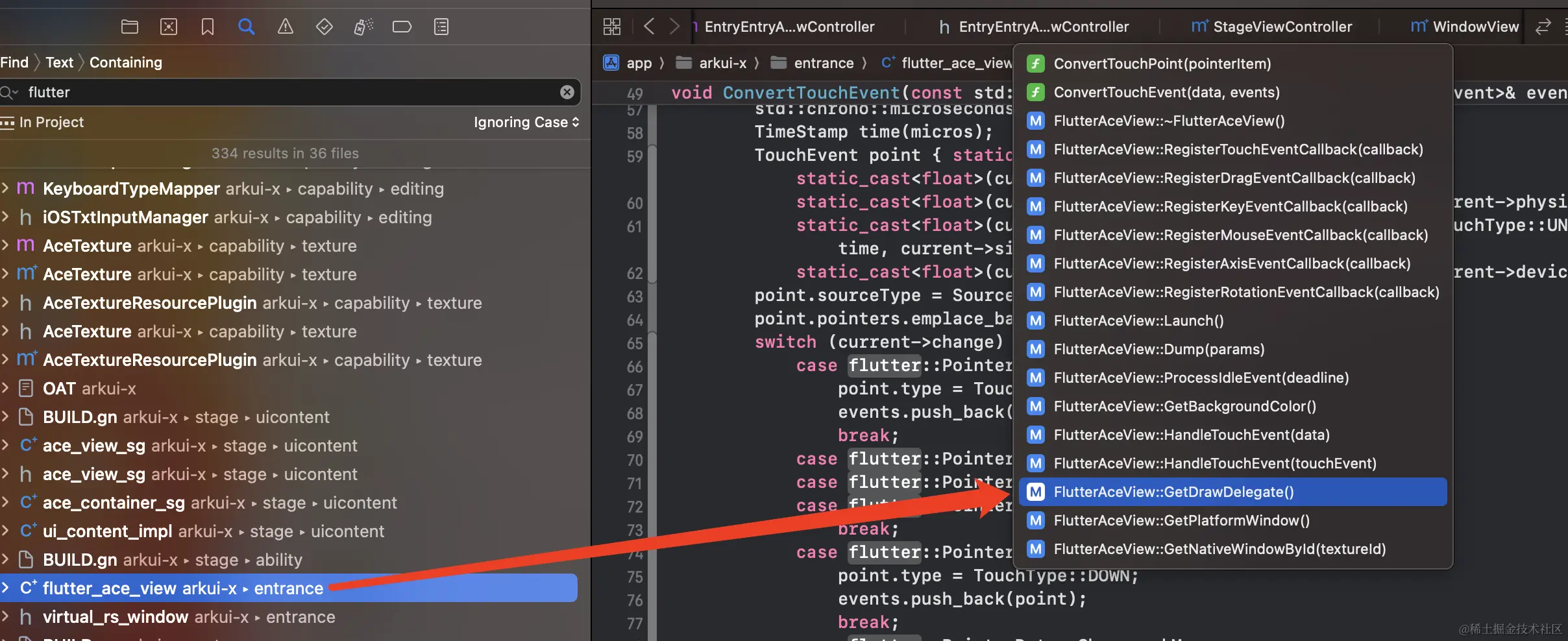The image size is (1568, 641).
Task: Expand the KeyboardTypeMapper result row
Action: tap(5, 189)
